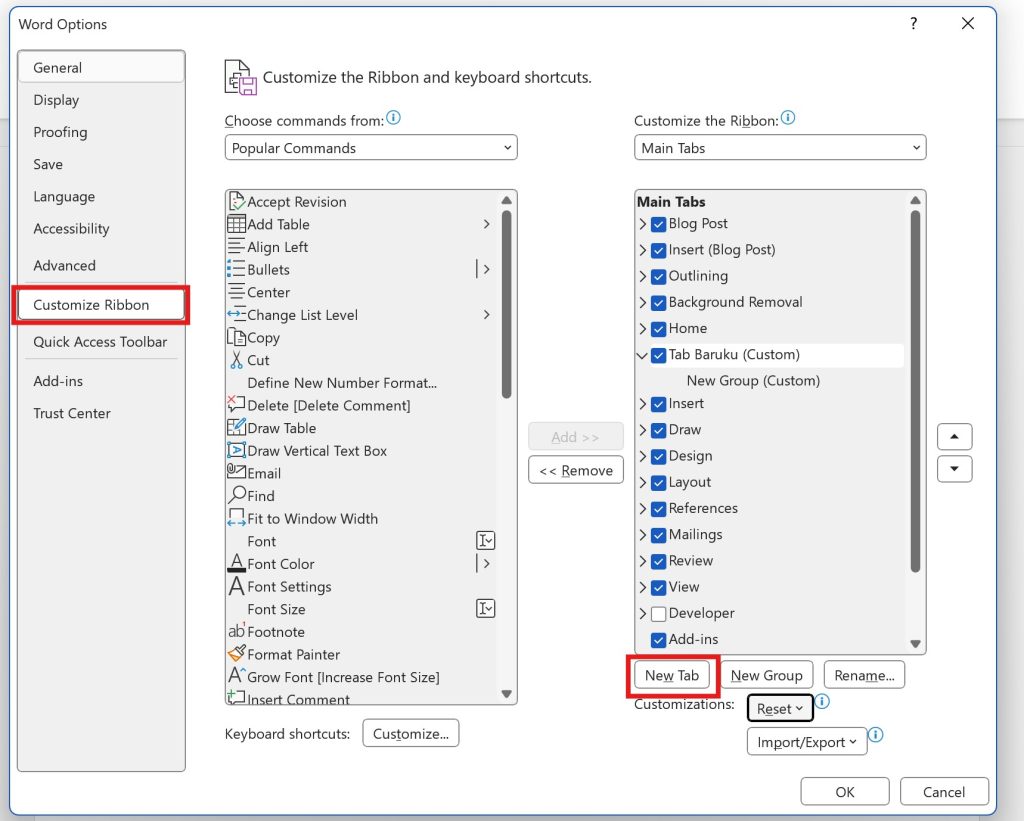
Task: Select the Add Table grid icon
Action: tap(237, 224)
